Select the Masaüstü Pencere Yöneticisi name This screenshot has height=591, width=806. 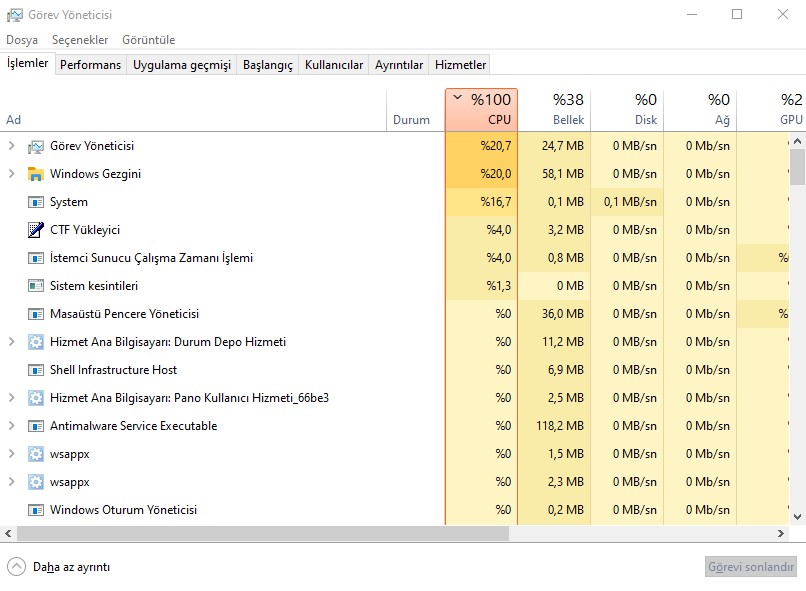click(x=124, y=314)
